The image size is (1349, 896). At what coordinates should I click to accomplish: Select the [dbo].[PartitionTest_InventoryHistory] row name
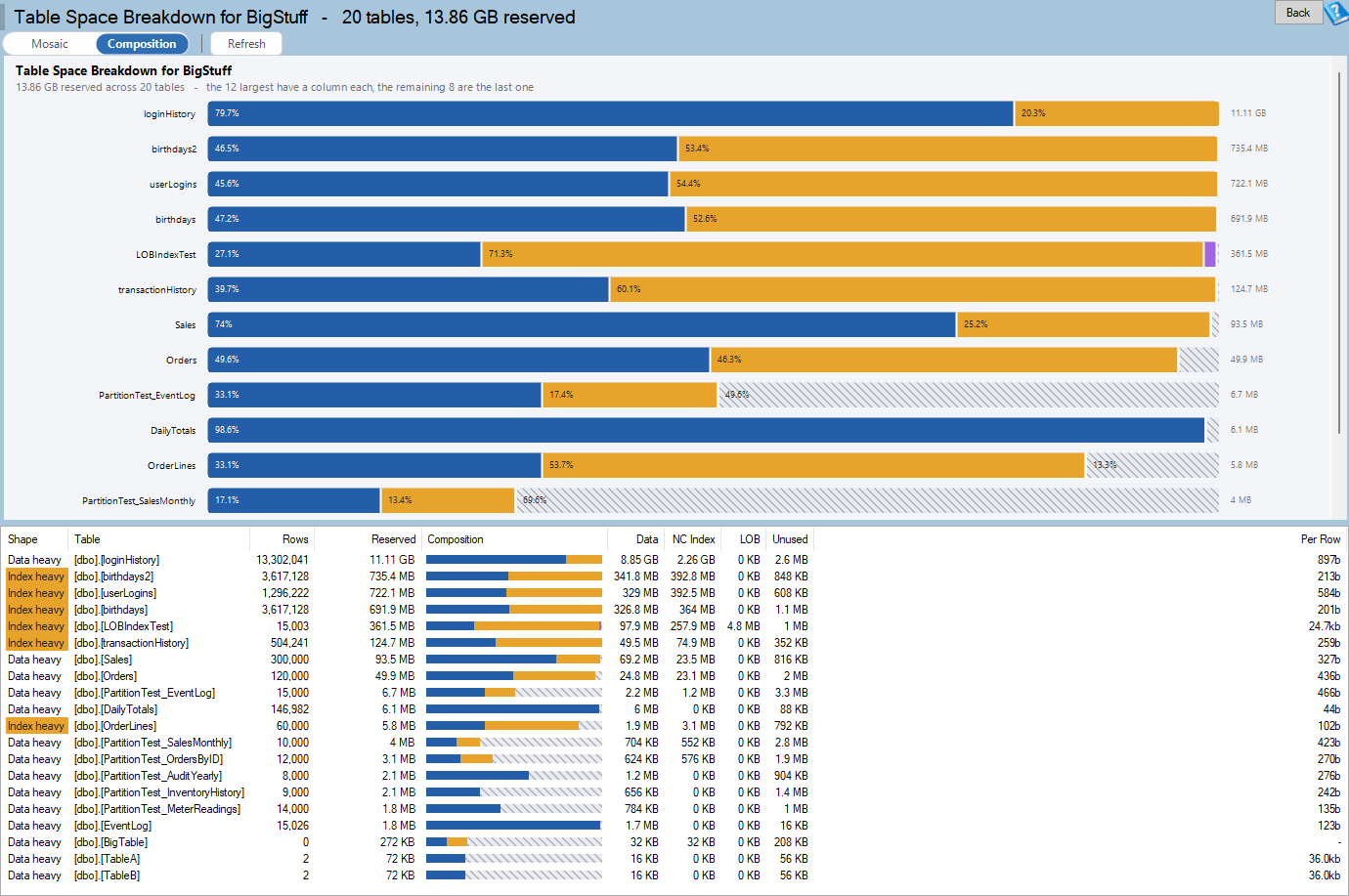pyautogui.click(x=159, y=792)
